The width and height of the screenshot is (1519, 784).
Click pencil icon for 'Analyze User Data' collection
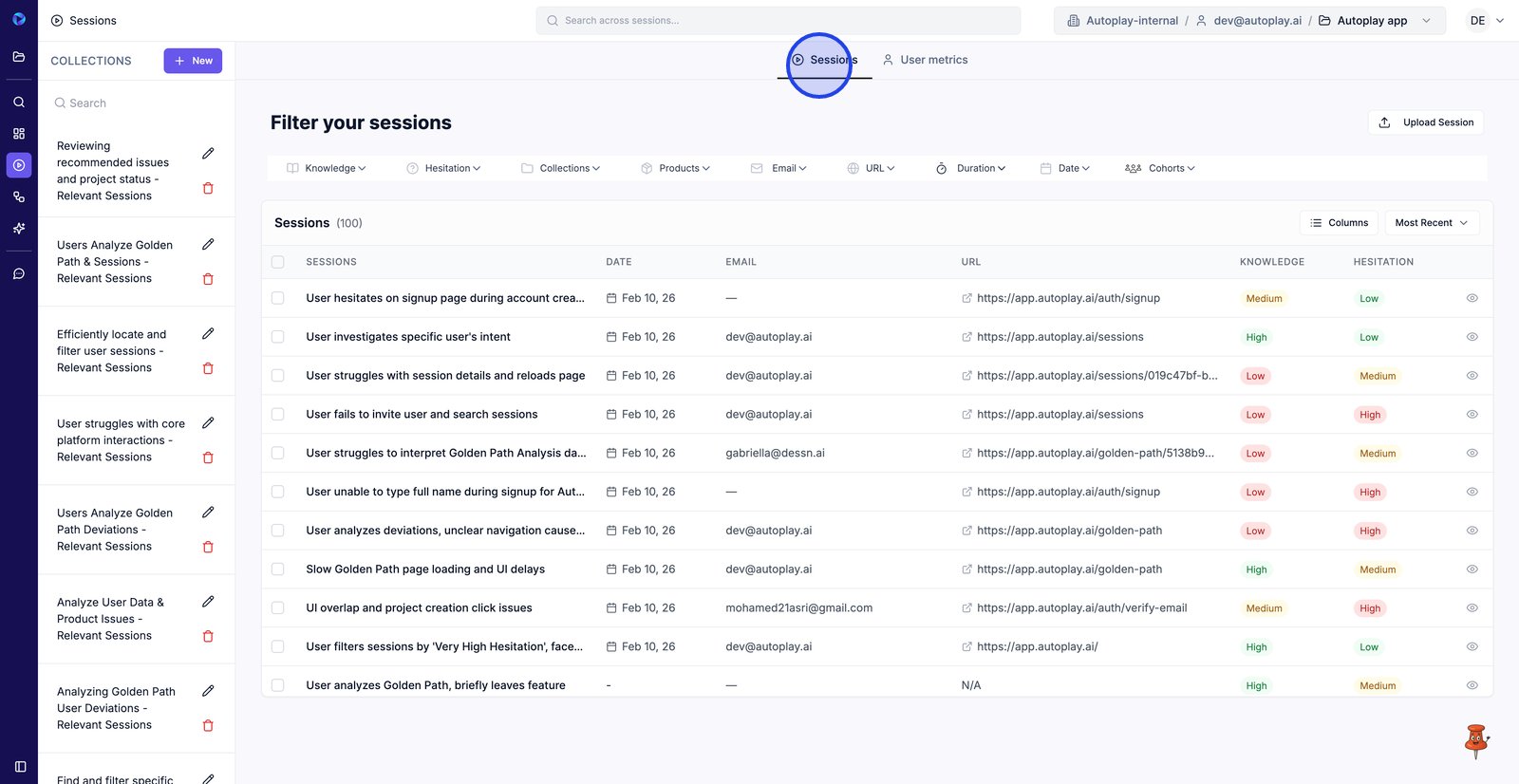[x=208, y=602]
